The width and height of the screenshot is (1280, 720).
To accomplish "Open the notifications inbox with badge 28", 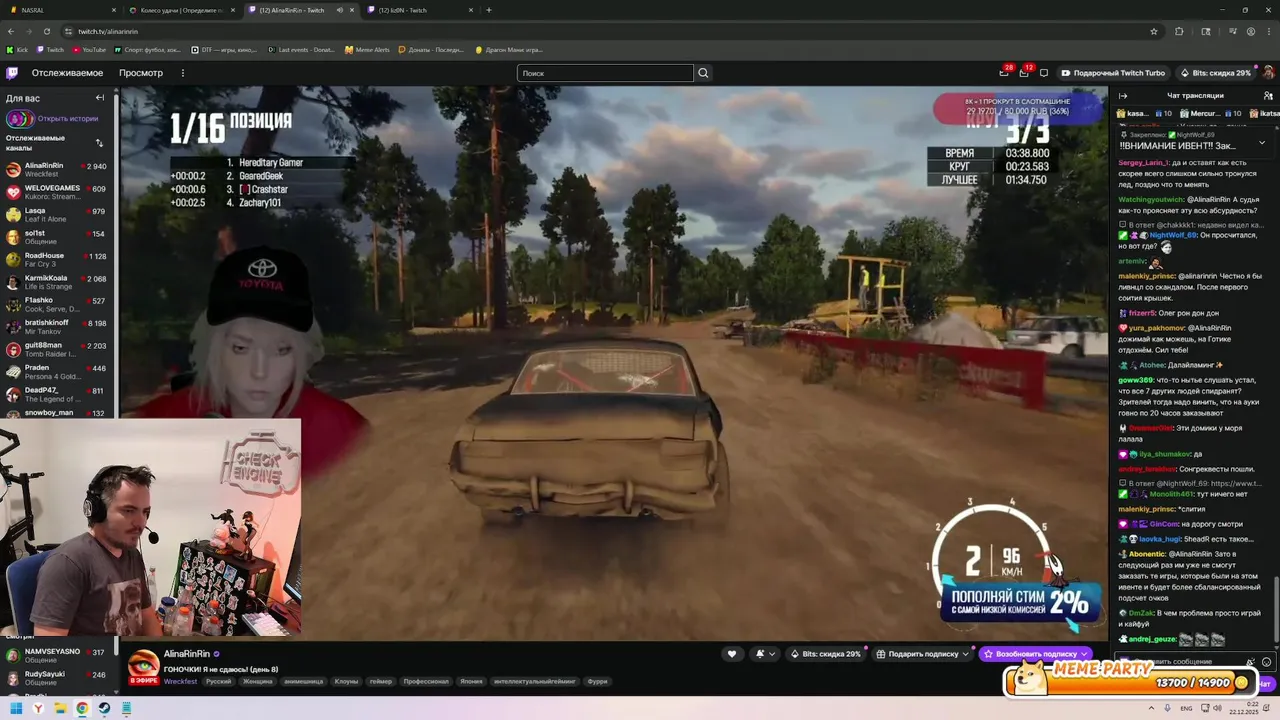I will click(x=1004, y=73).
